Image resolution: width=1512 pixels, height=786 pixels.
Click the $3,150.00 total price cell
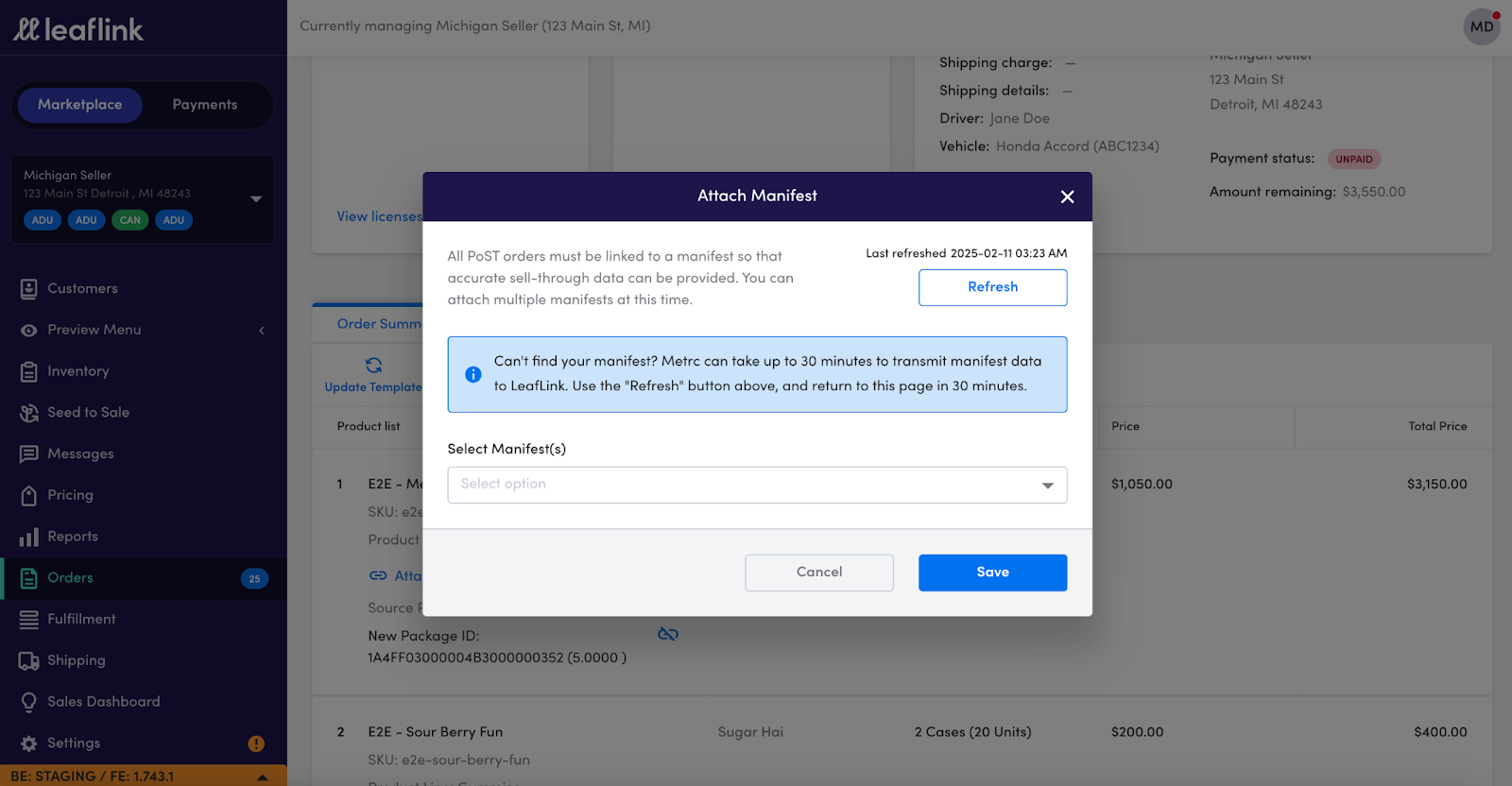1436,485
